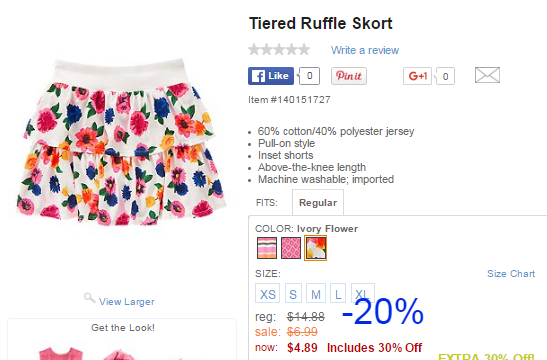Click the Facebook Like button
547x360 pixels.
pos(271,76)
